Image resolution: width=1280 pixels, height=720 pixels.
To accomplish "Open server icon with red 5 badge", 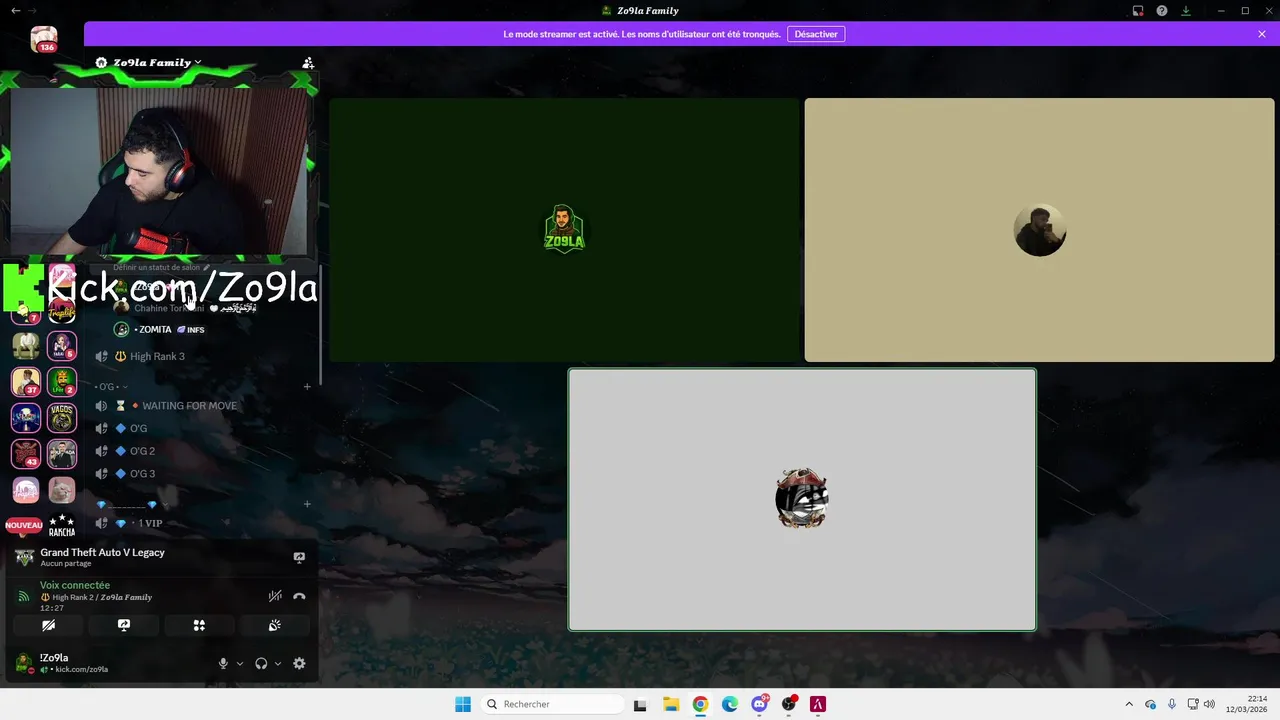I will point(62,345).
